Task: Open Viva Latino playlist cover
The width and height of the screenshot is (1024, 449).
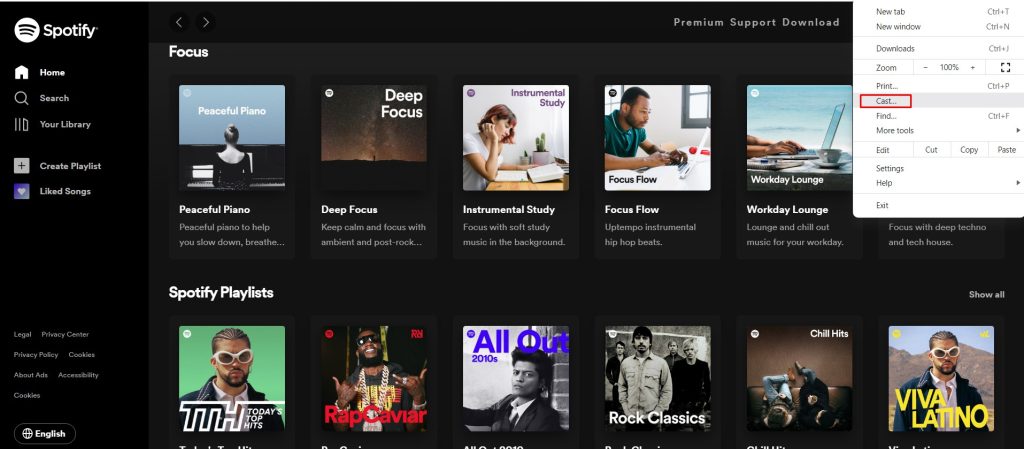Action: pyautogui.click(x=941, y=379)
